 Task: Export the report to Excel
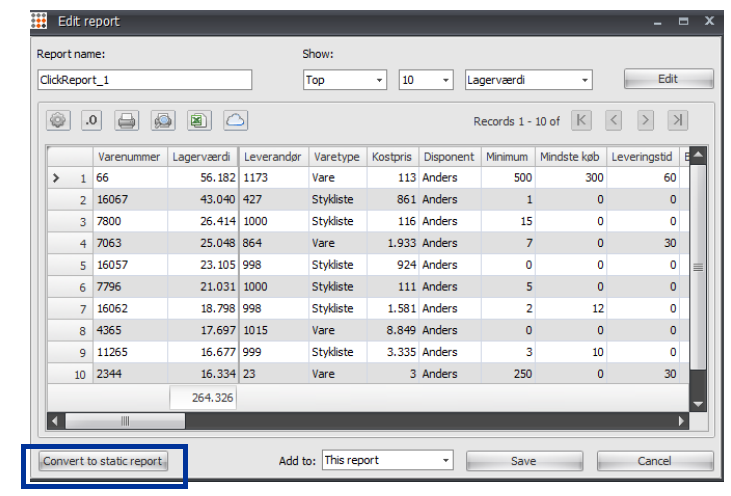tap(199, 121)
